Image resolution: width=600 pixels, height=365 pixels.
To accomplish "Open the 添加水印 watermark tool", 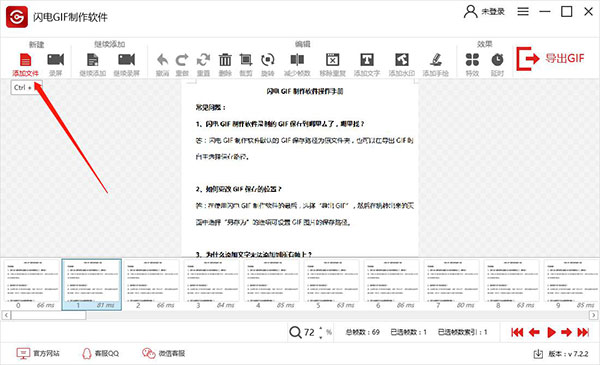I will click(401, 60).
